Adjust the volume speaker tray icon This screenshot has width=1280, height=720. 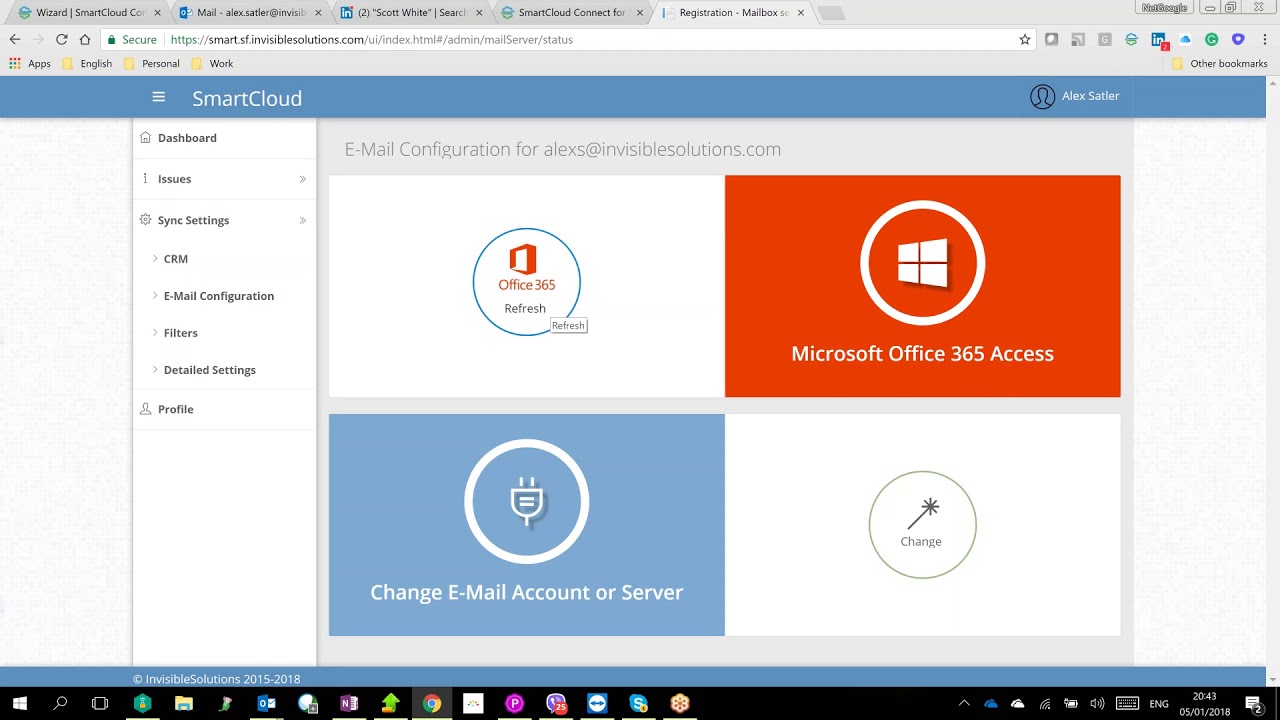(1097, 704)
